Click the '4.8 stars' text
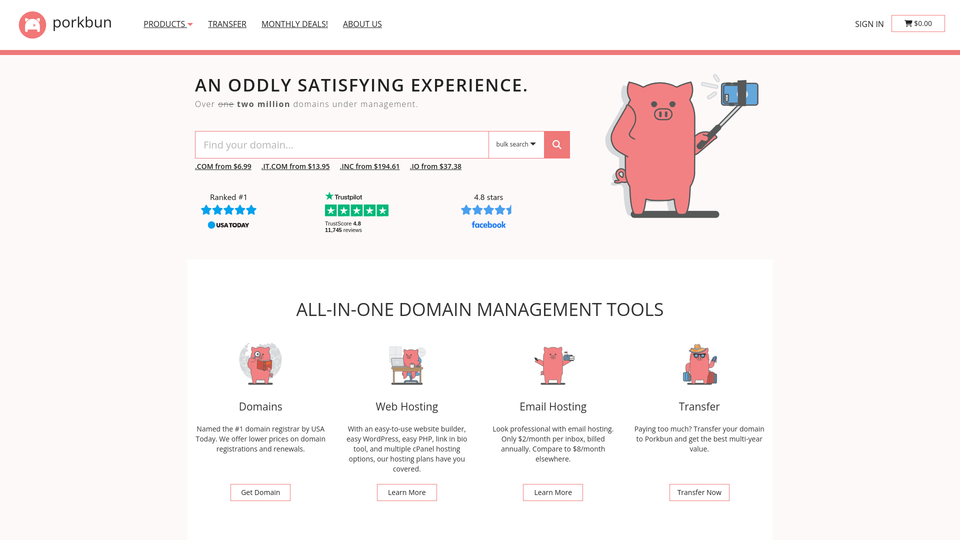This screenshot has width=960, height=540. 489,197
